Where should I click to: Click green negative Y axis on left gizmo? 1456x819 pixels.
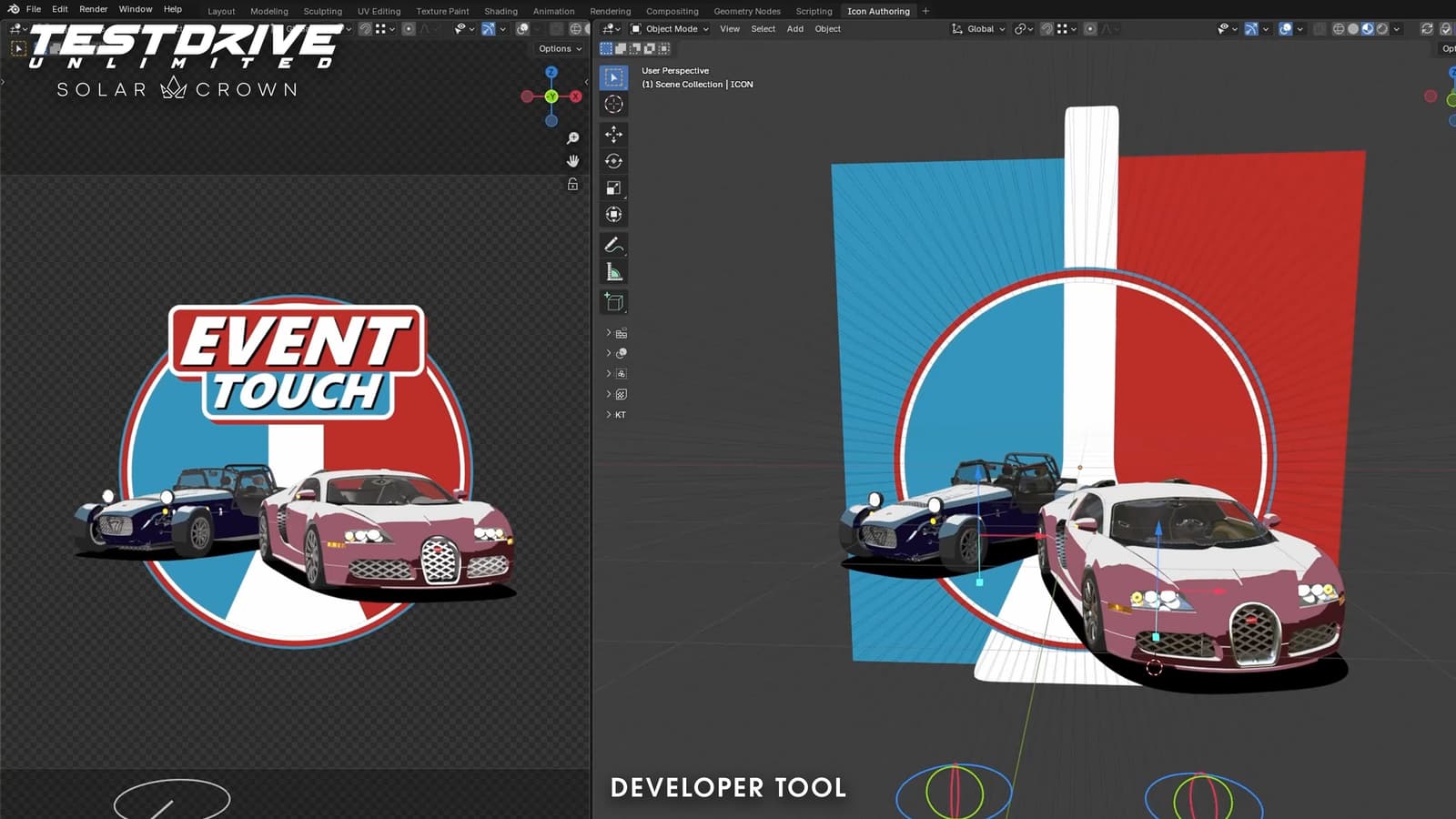click(x=551, y=96)
